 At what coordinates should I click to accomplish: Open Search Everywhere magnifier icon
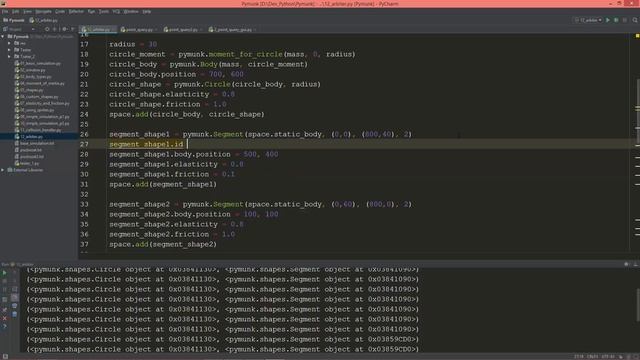[x=635, y=20]
